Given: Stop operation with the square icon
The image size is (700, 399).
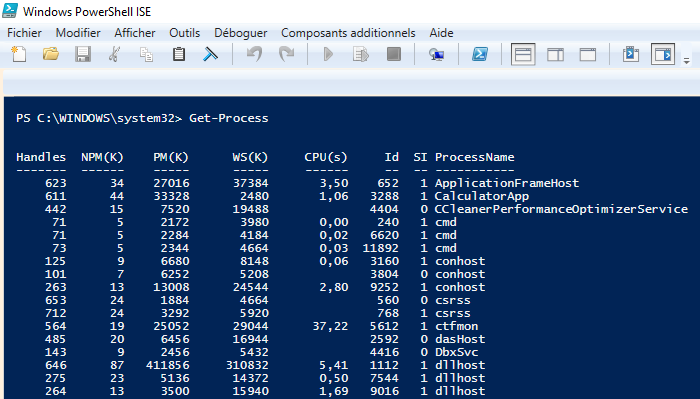Looking at the screenshot, I should [394, 54].
